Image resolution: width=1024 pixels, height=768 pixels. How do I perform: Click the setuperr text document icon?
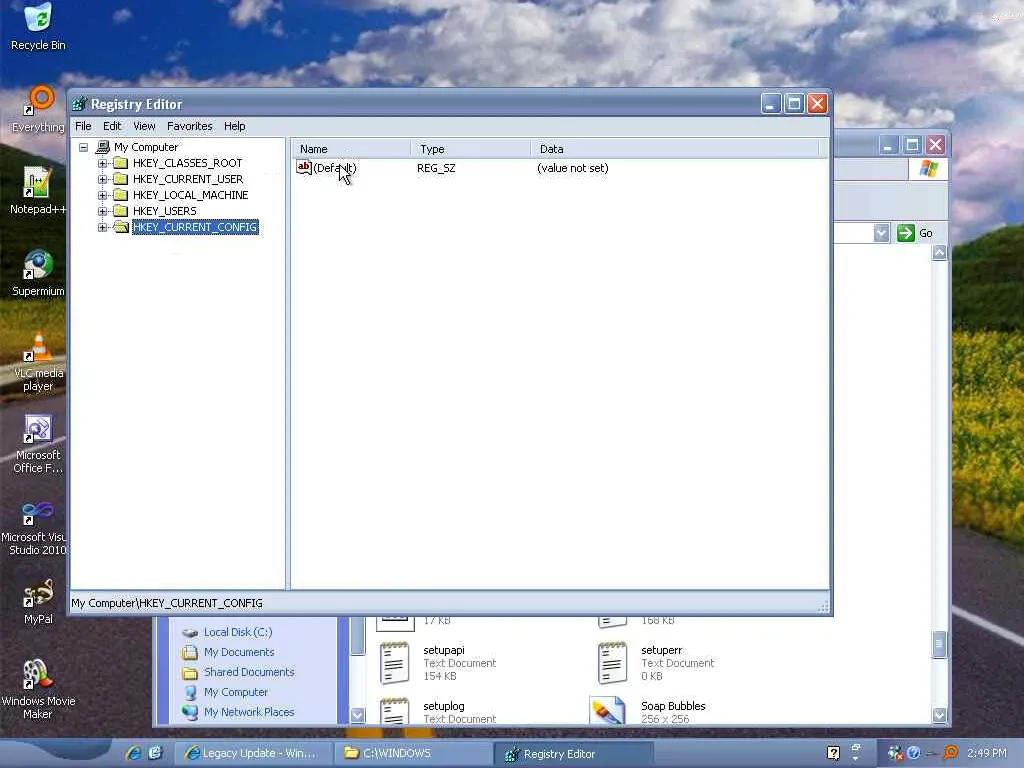coord(613,662)
